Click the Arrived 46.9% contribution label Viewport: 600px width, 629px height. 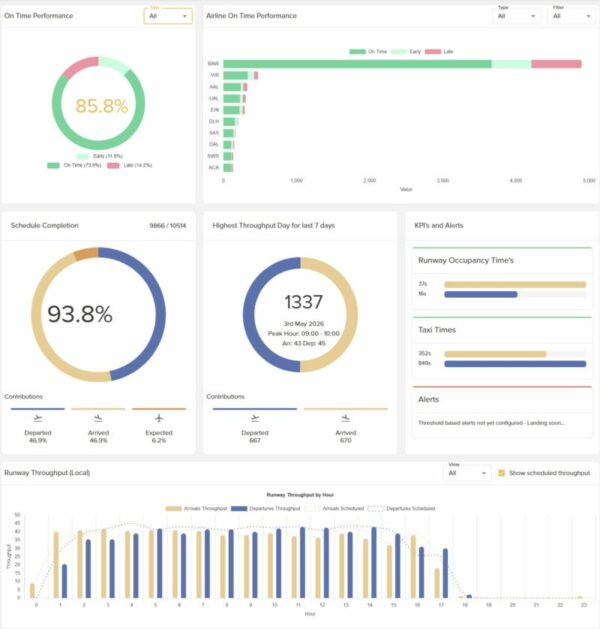pyautogui.click(x=98, y=436)
